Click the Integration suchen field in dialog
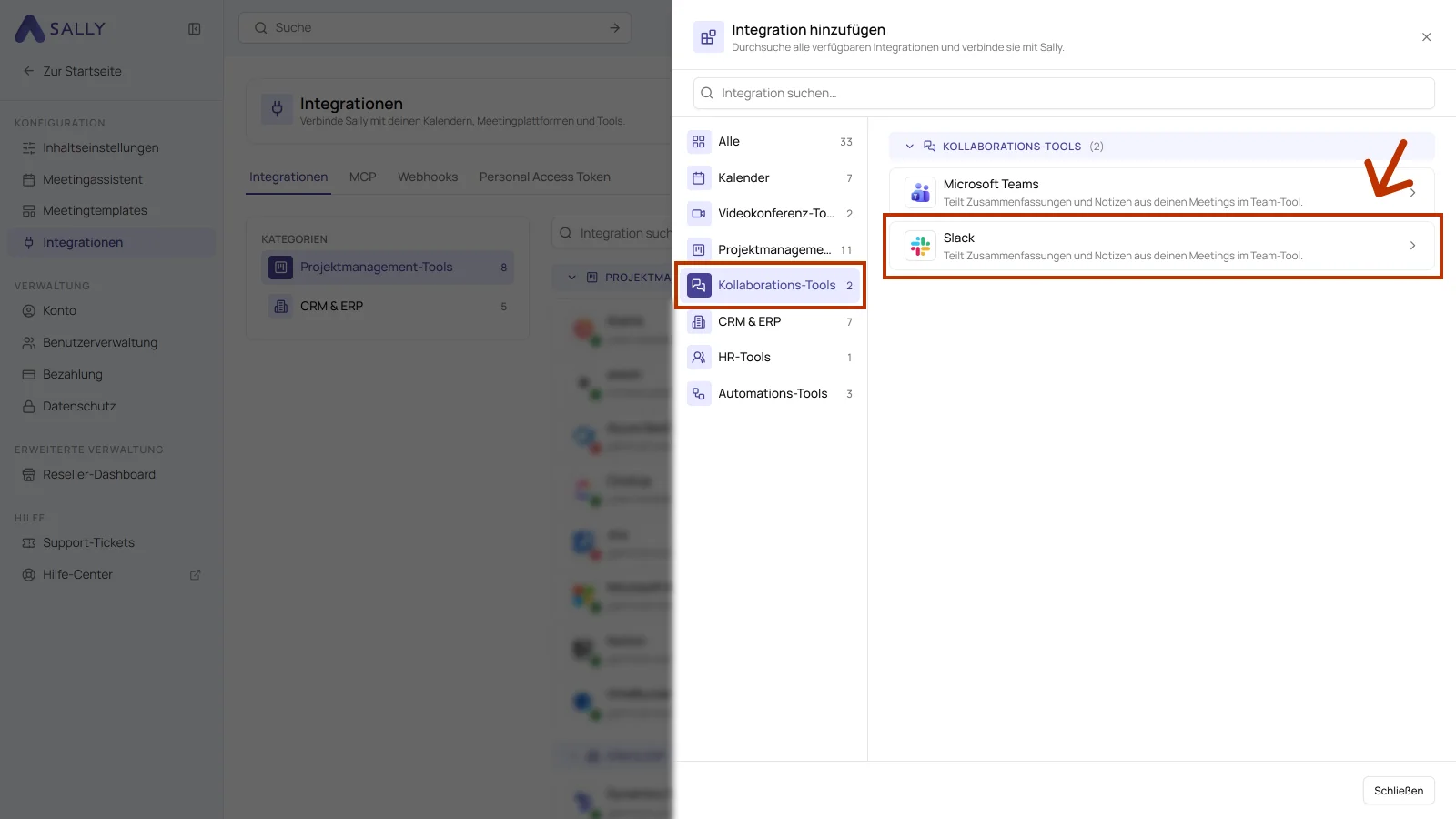The height and width of the screenshot is (819, 1456). 1064,93
